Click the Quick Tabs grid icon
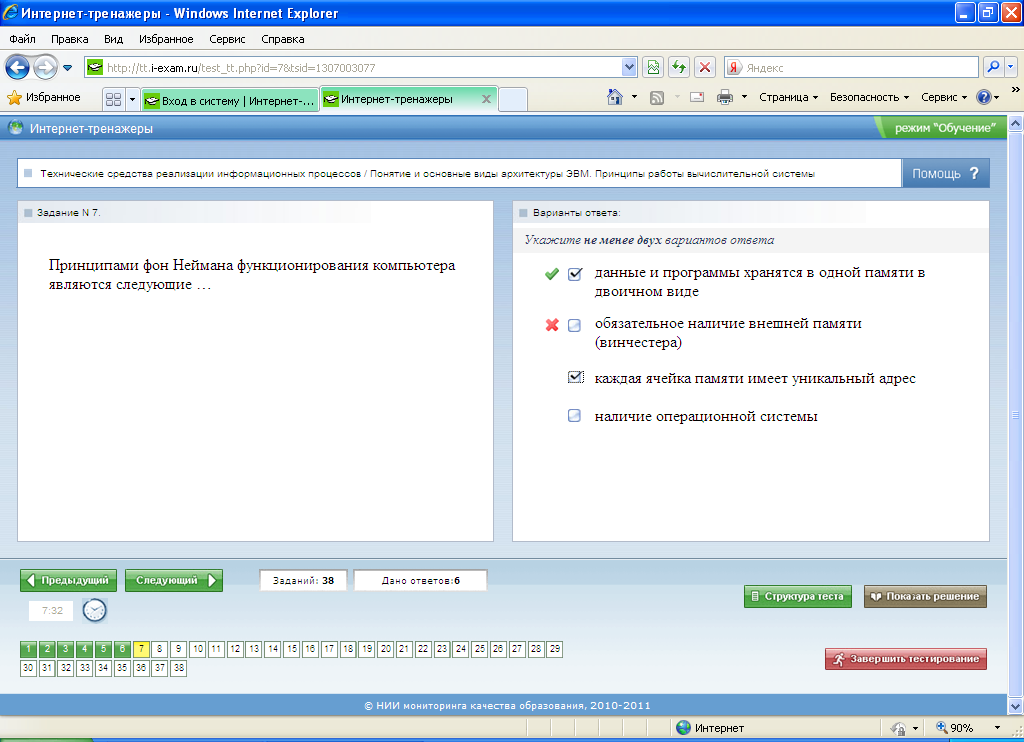 click(113, 99)
